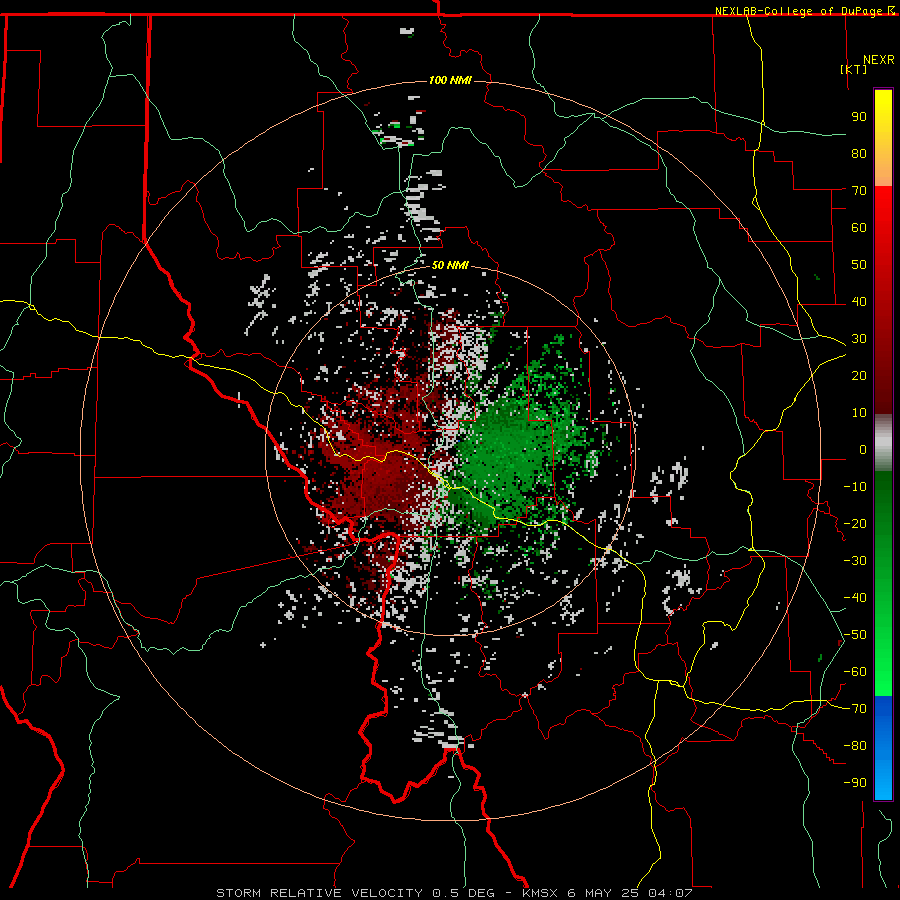Click the -40 value on velocity scale

[x=855, y=598]
